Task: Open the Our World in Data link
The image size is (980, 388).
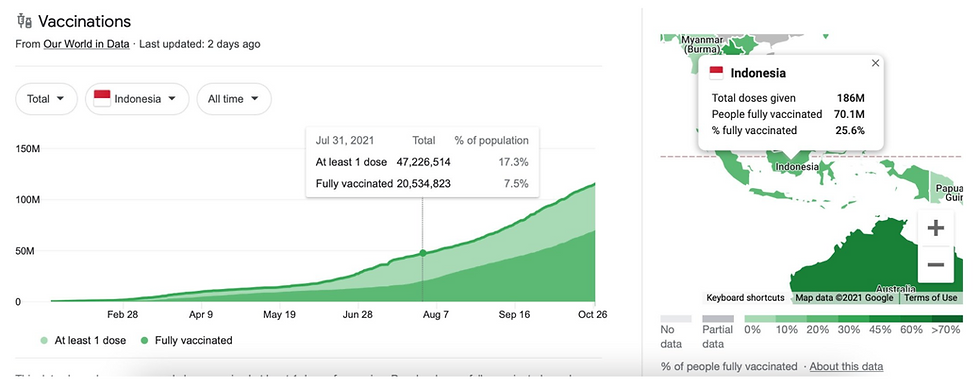Action: [x=86, y=44]
